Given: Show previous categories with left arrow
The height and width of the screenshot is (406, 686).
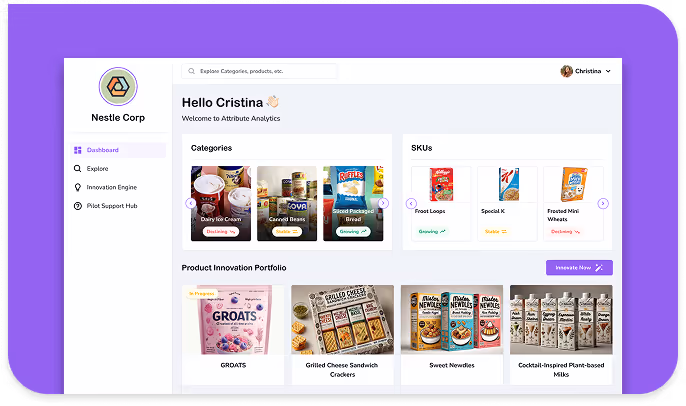Looking at the screenshot, I should [x=190, y=203].
